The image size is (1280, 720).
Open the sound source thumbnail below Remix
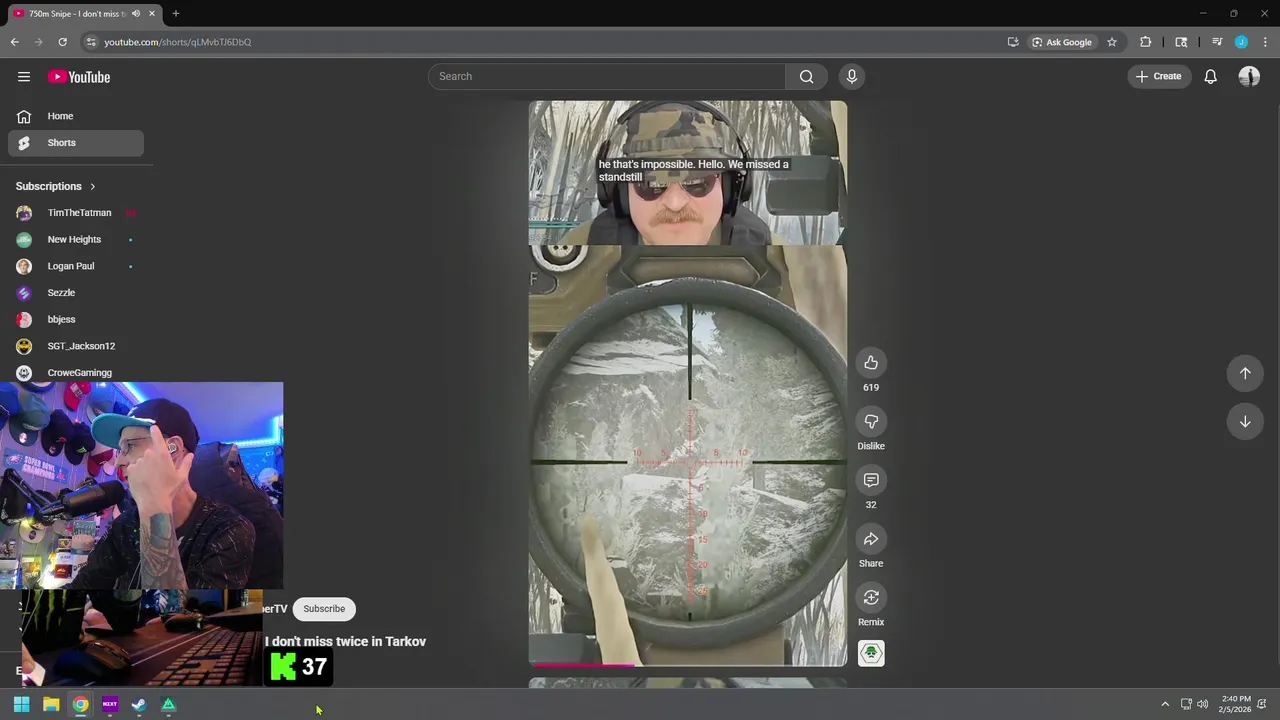[871, 654]
